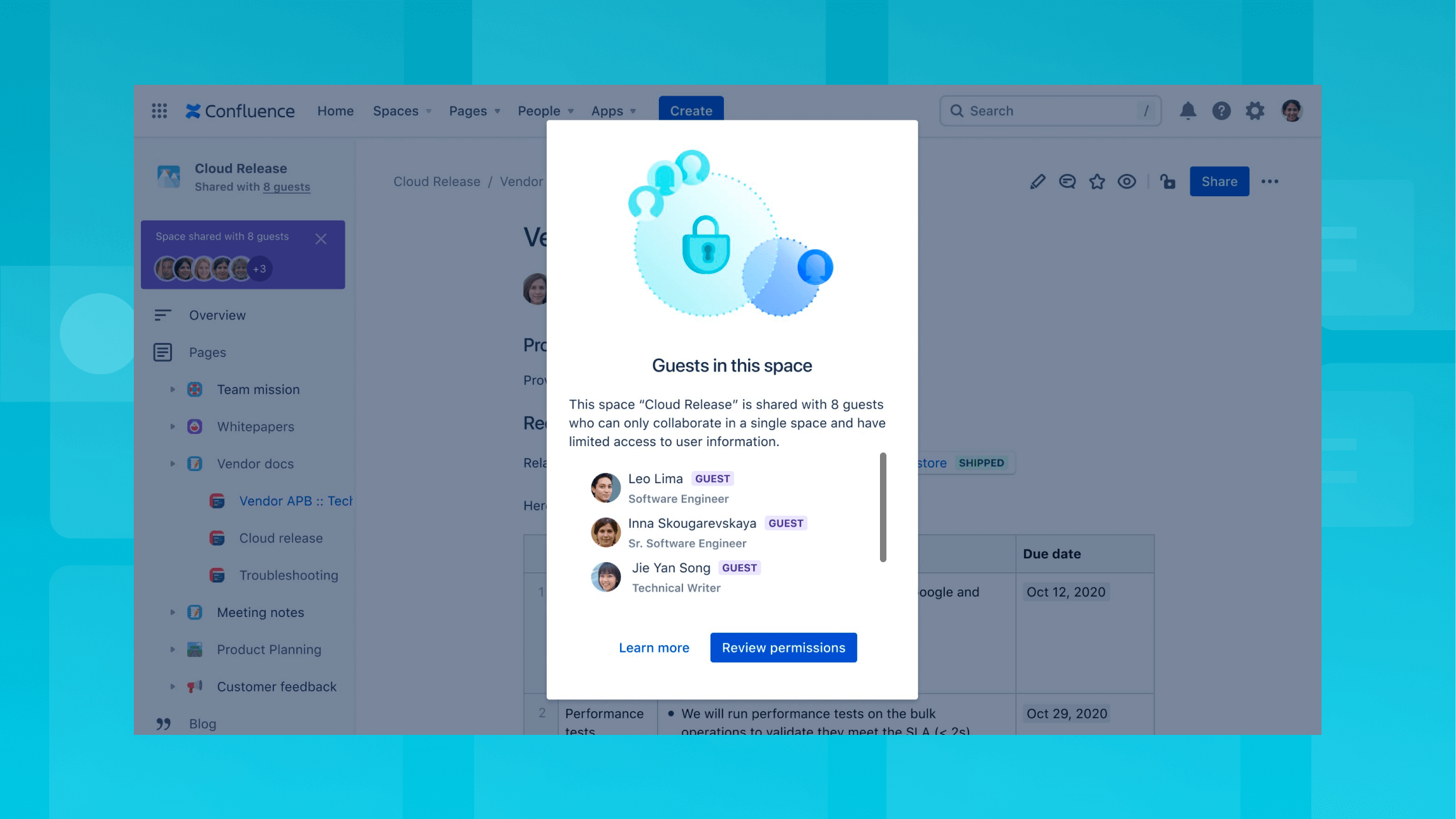This screenshot has width=1456, height=819.
Task: Expand Product Planning tree item
Action: (172, 649)
